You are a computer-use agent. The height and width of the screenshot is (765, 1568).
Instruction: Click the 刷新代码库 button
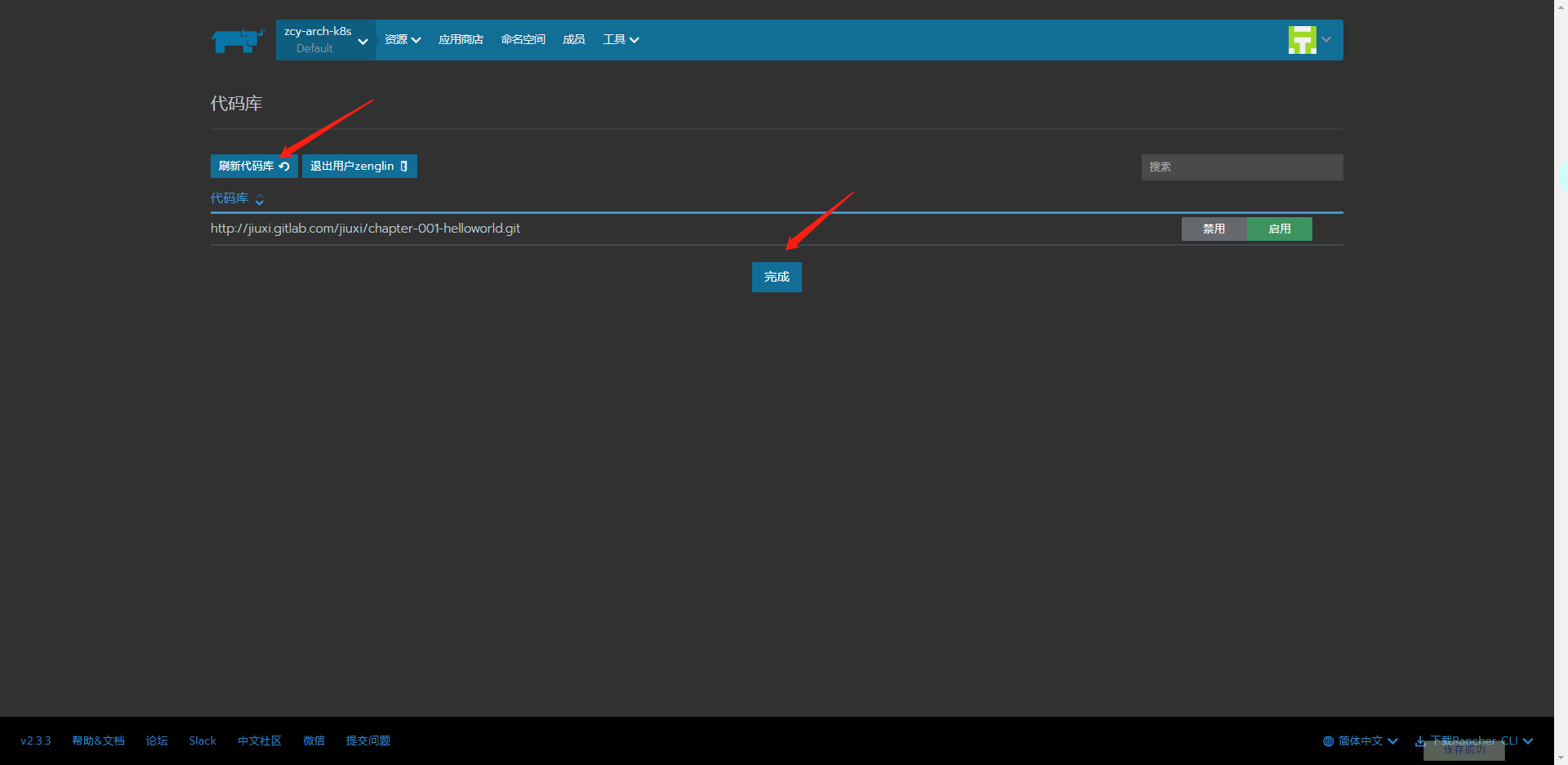tap(254, 166)
